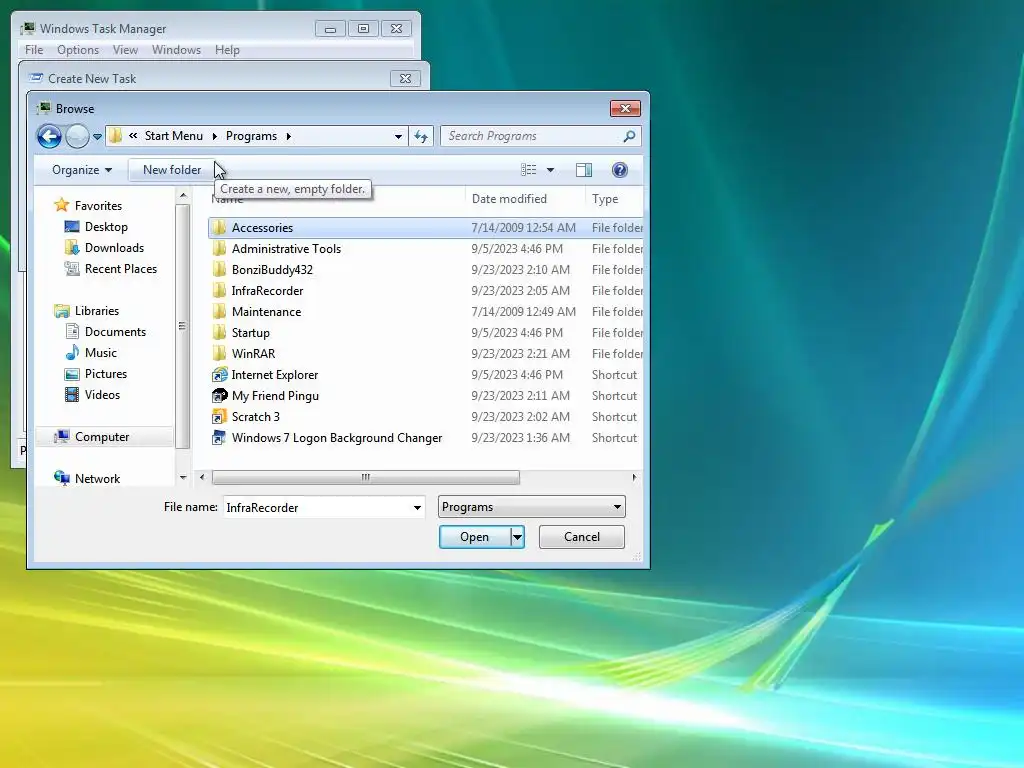Toggle the preview pane icon
1024x768 pixels.
[x=584, y=170]
